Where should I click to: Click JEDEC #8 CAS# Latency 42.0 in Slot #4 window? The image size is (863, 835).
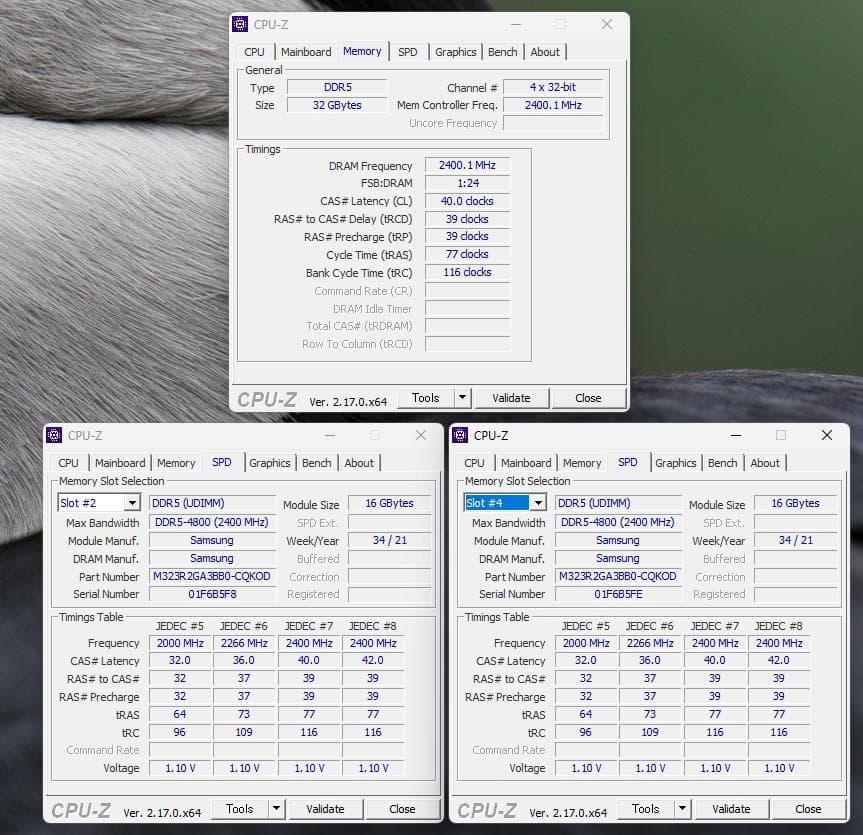[779, 661]
